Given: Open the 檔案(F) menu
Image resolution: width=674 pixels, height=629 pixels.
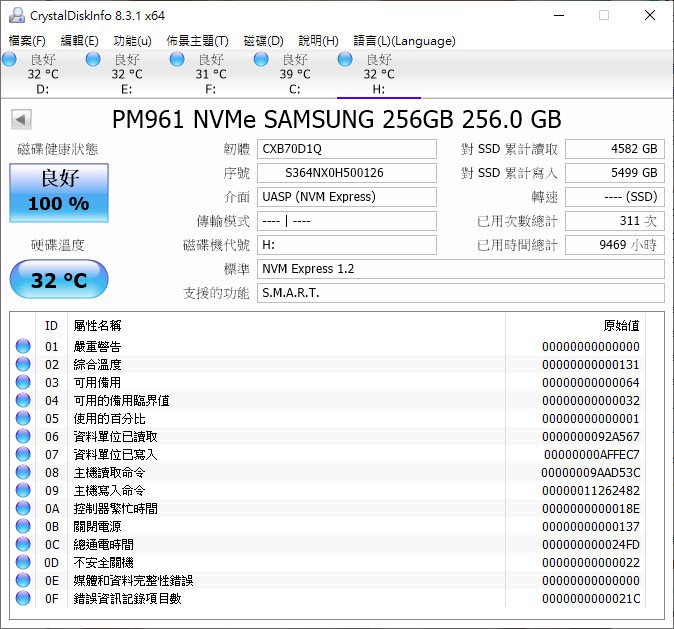Looking at the screenshot, I should [x=27, y=41].
